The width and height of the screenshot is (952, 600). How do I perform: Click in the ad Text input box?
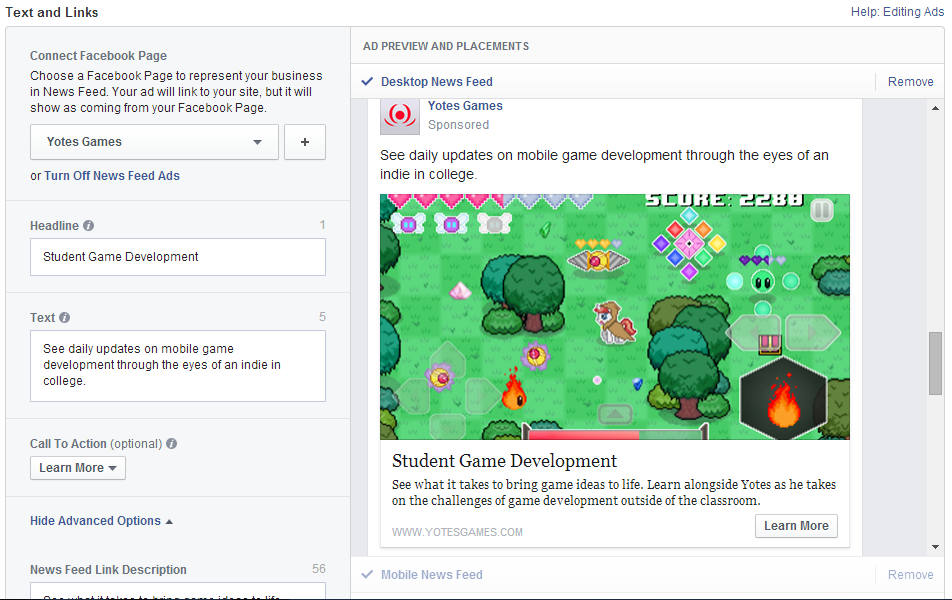pos(178,366)
